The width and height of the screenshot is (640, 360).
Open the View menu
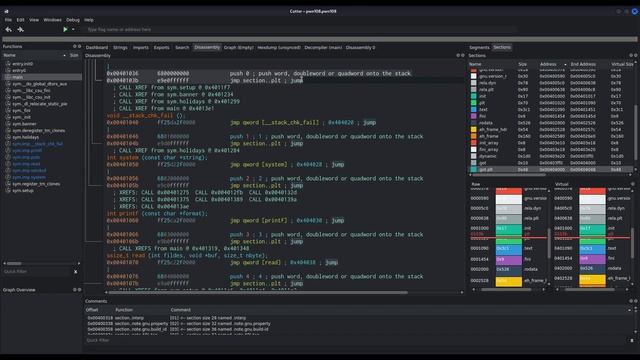click(34, 20)
